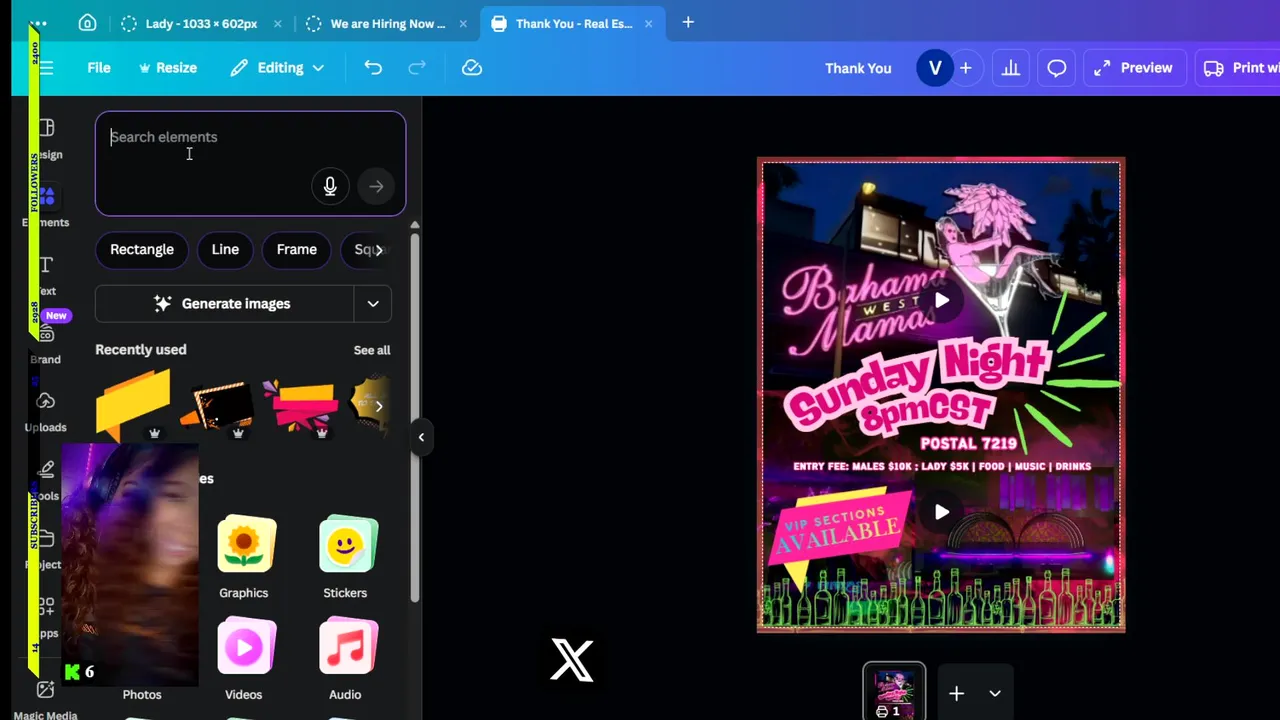The width and height of the screenshot is (1280, 720).
Task: Insert the yellow banner recent element
Action: [133, 405]
